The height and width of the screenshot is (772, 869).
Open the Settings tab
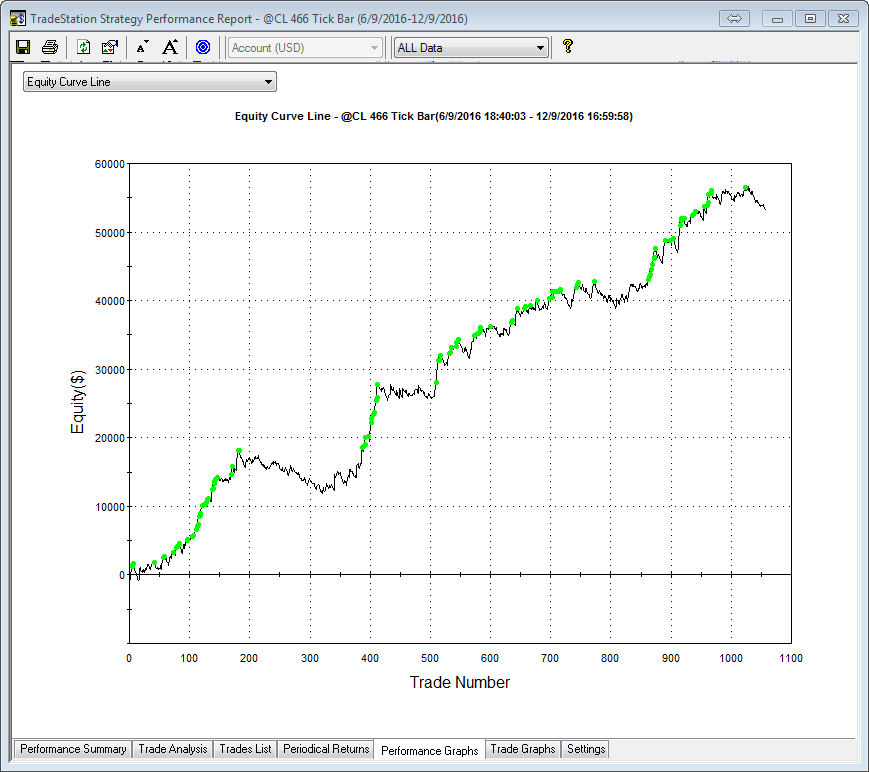tap(585, 749)
